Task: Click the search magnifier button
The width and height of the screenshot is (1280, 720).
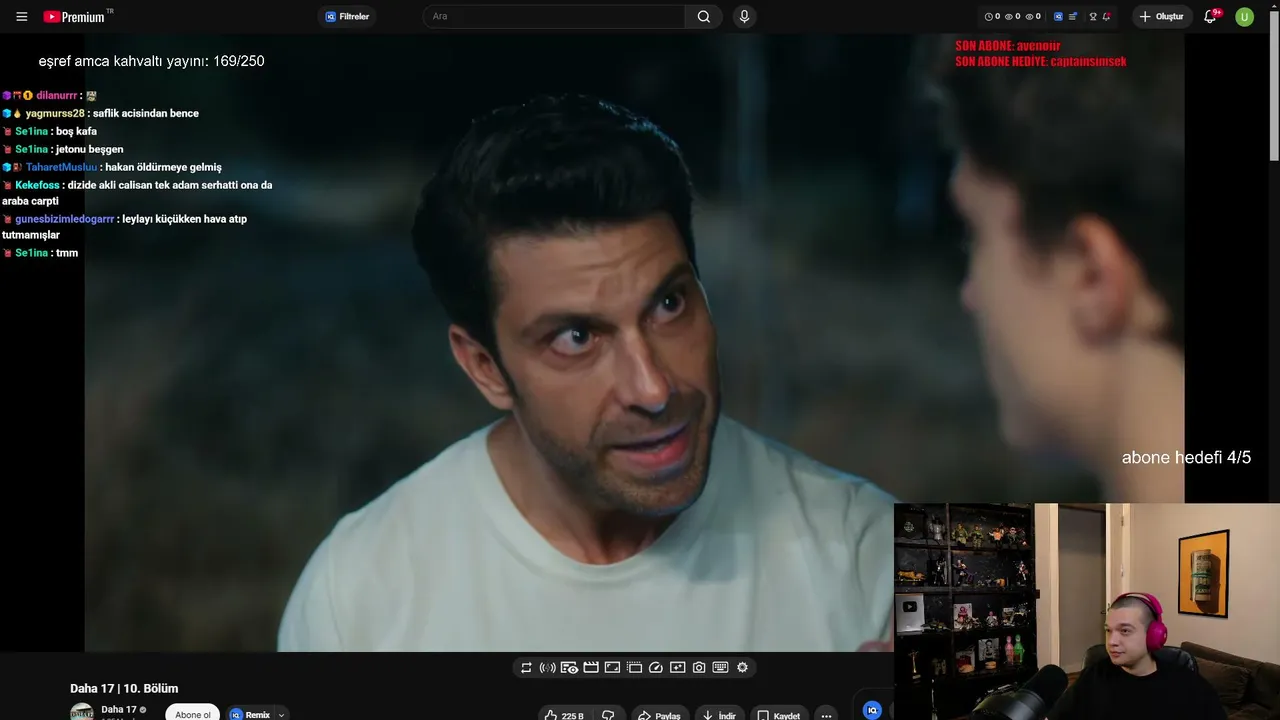Action: pos(704,17)
